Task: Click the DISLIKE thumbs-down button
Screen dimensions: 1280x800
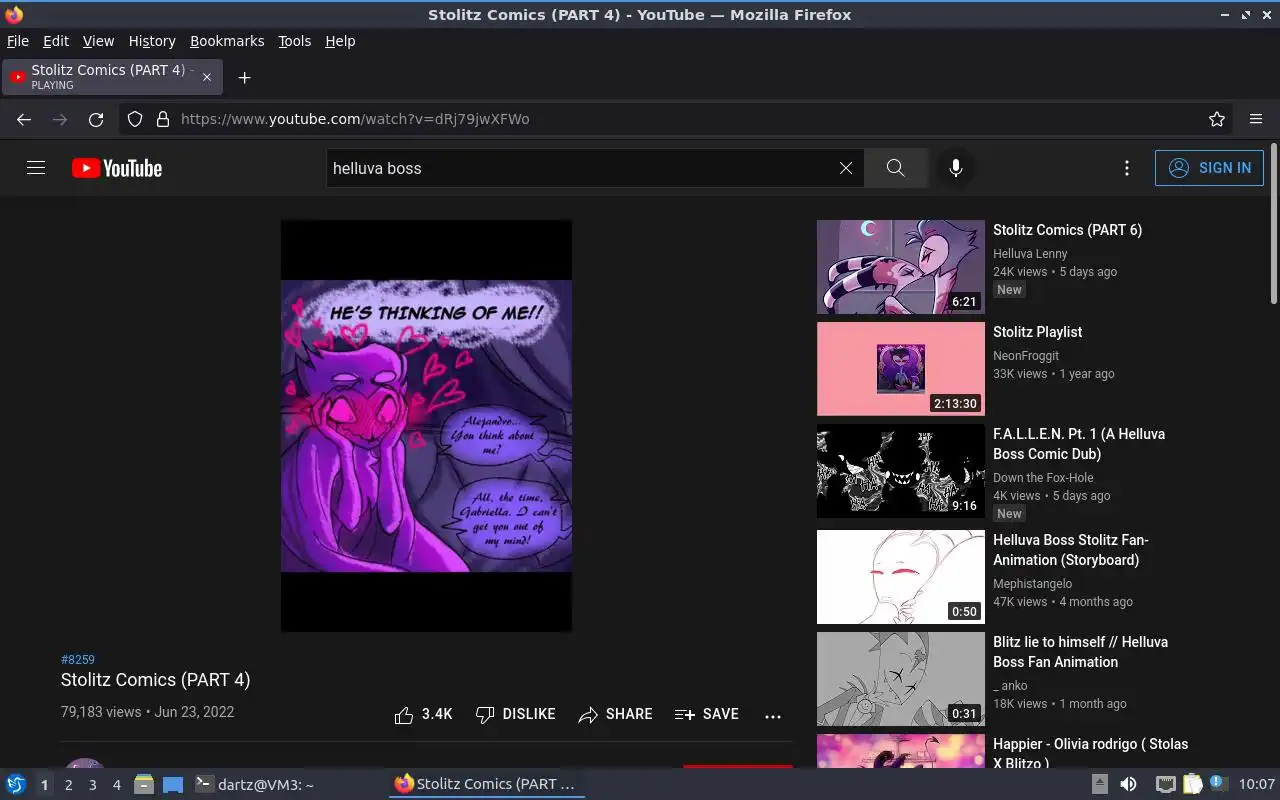Action: pyautogui.click(x=515, y=714)
